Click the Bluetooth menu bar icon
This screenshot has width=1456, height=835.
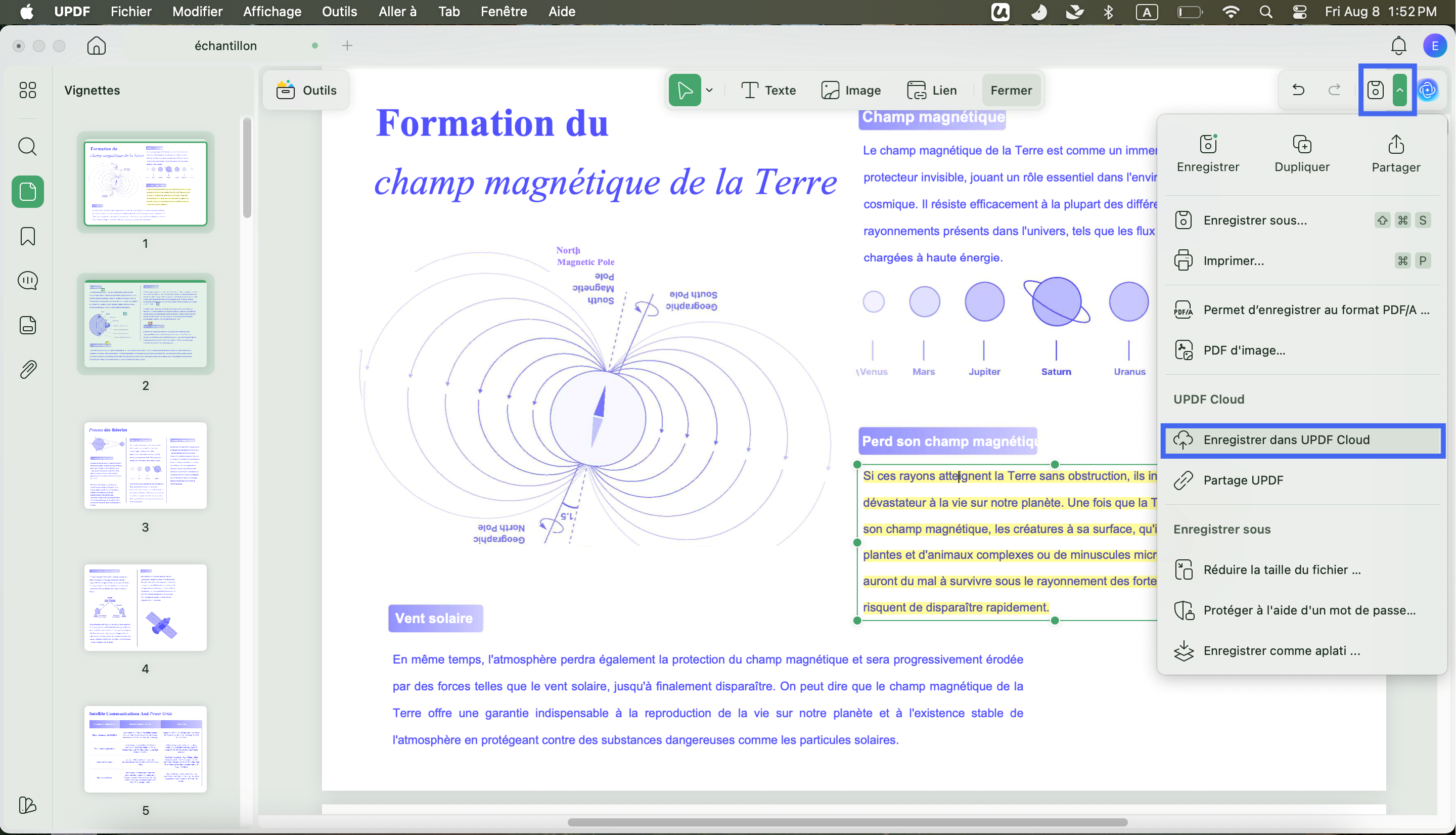pyautogui.click(x=1109, y=12)
